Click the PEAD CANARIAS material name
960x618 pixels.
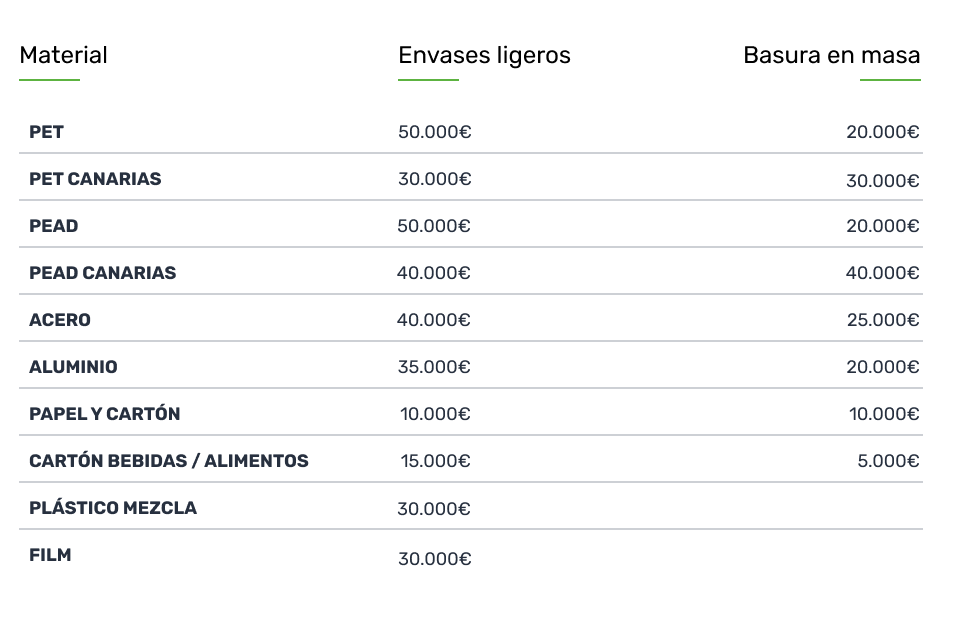point(103,273)
